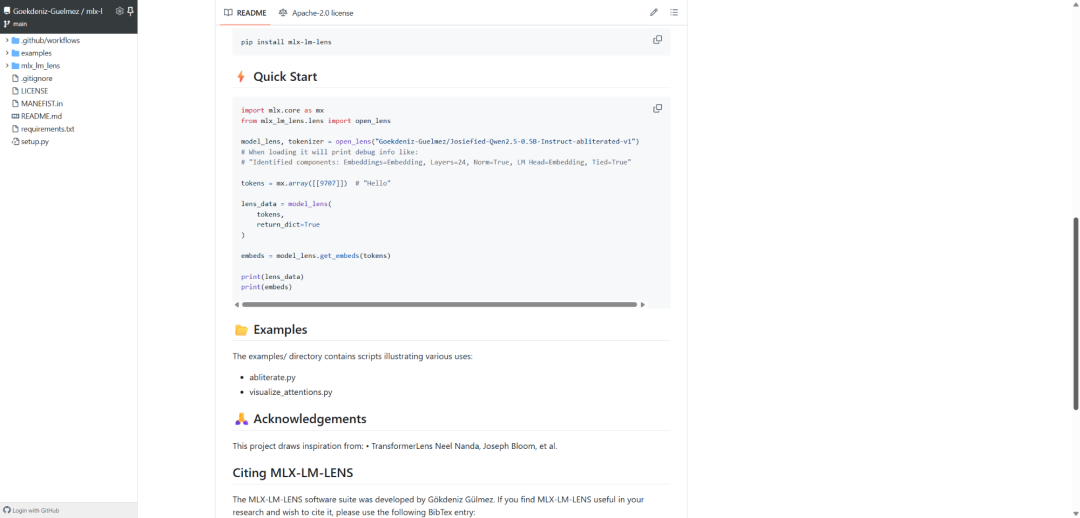Click the file icon beside .gitignore
The image size is (1080, 518).
point(15,79)
